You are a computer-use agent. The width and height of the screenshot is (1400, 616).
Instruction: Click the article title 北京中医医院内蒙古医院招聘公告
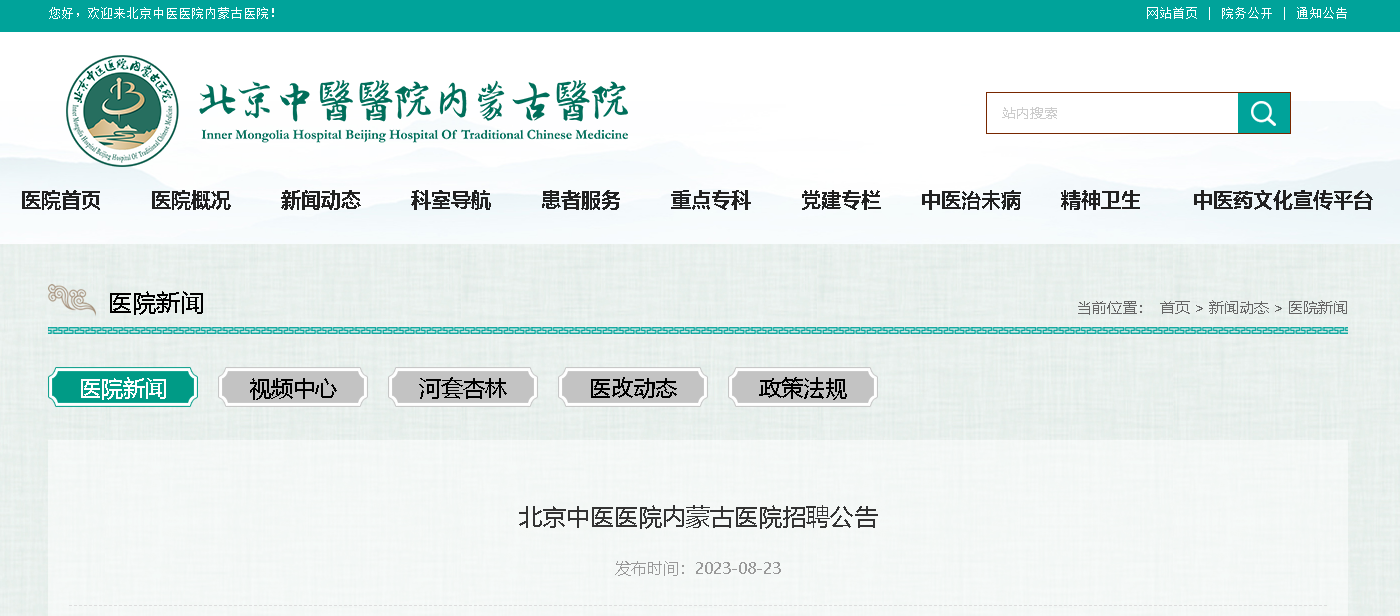pos(698,517)
